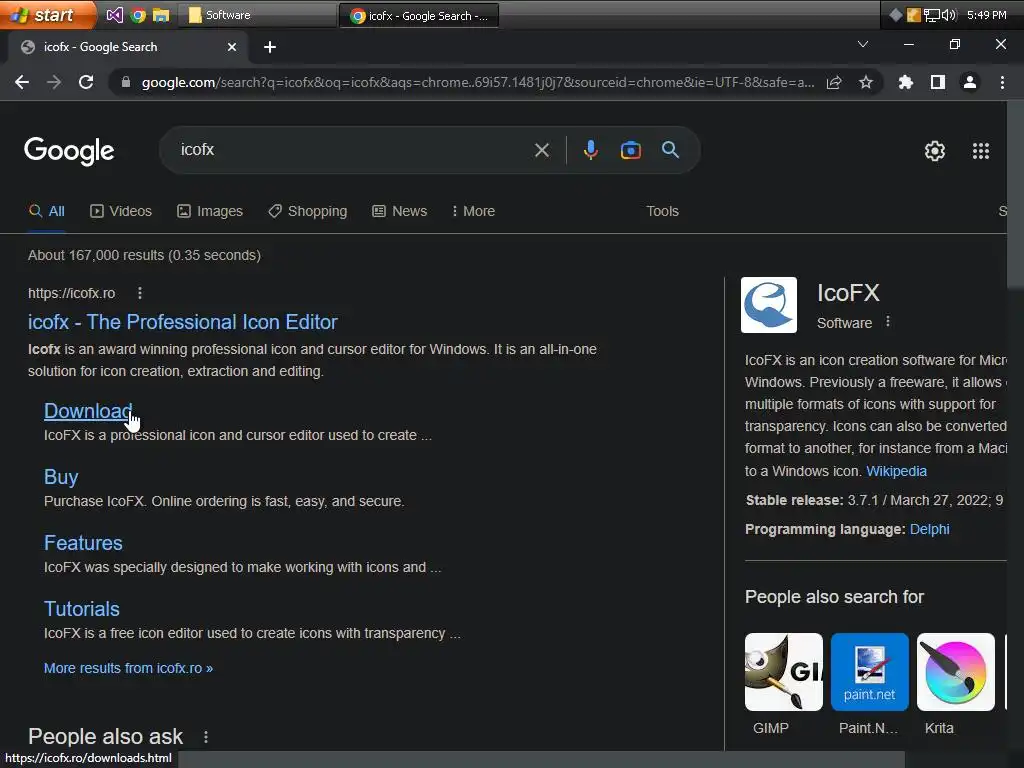This screenshot has width=1024, height=768.
Task: Click the Buy sitelink
Action: (x=61, y=477)
